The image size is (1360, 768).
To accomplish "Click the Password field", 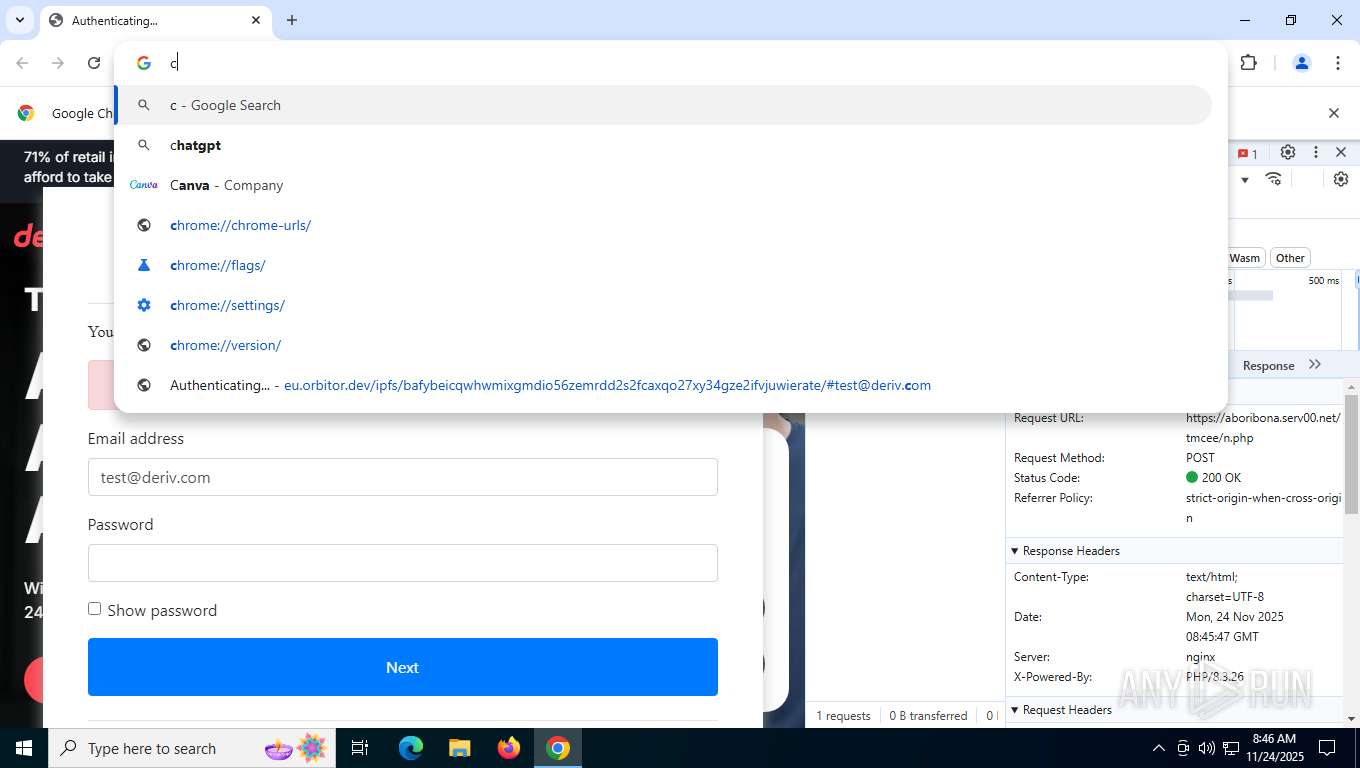I will coord(403,563).
